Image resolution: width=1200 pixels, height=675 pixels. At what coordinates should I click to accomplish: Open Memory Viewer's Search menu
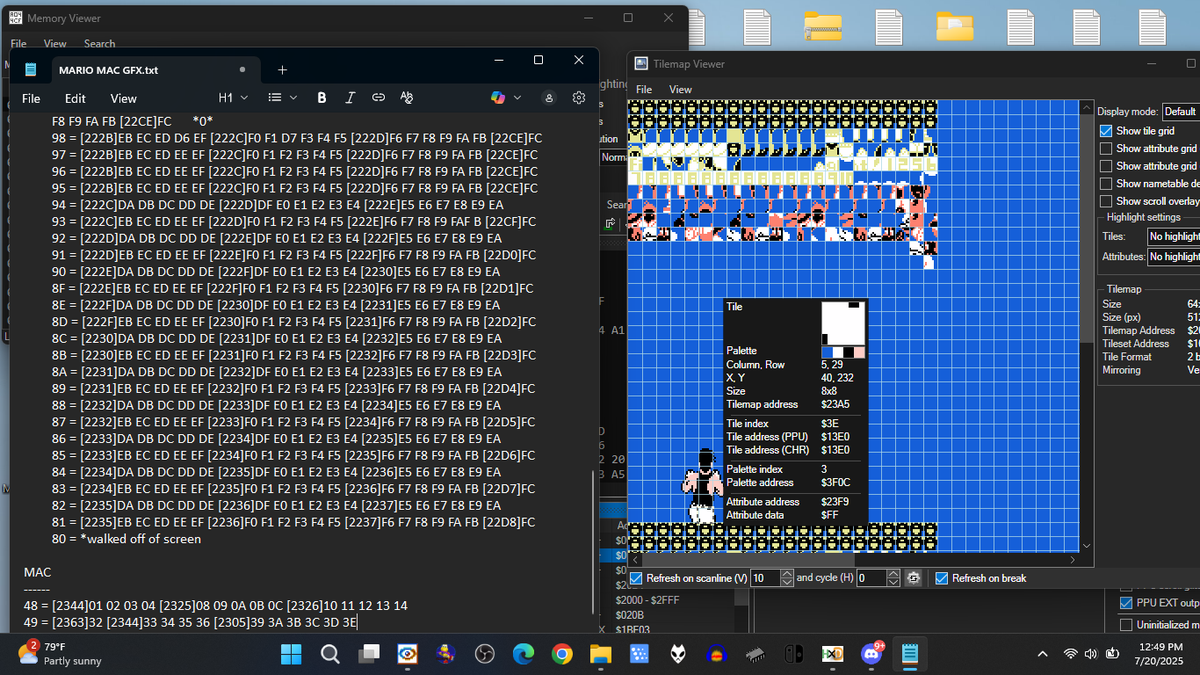pos(99,43)
